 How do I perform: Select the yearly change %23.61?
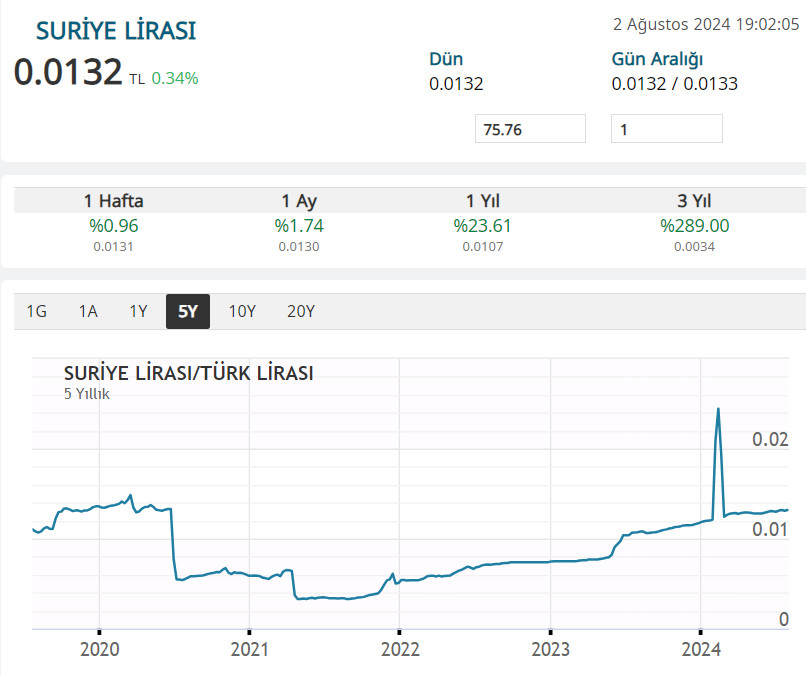483,226
